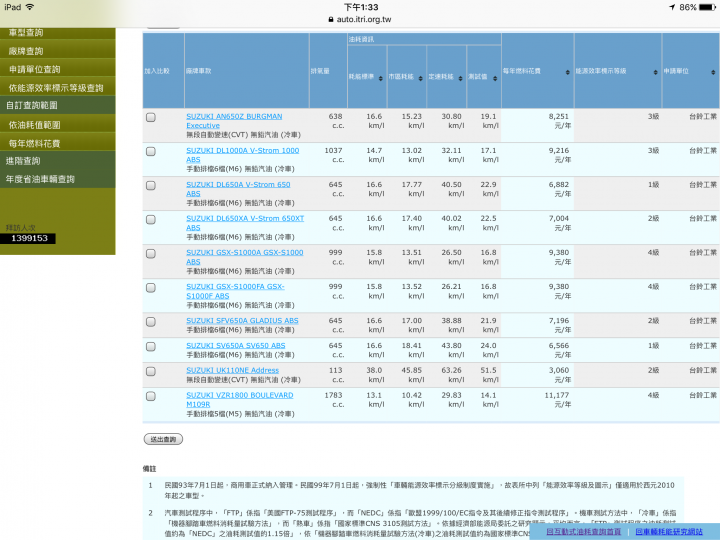Tap the lock icon beside URL
The image size is (720, 540).
pyautogui.click(x=331, y=19)
